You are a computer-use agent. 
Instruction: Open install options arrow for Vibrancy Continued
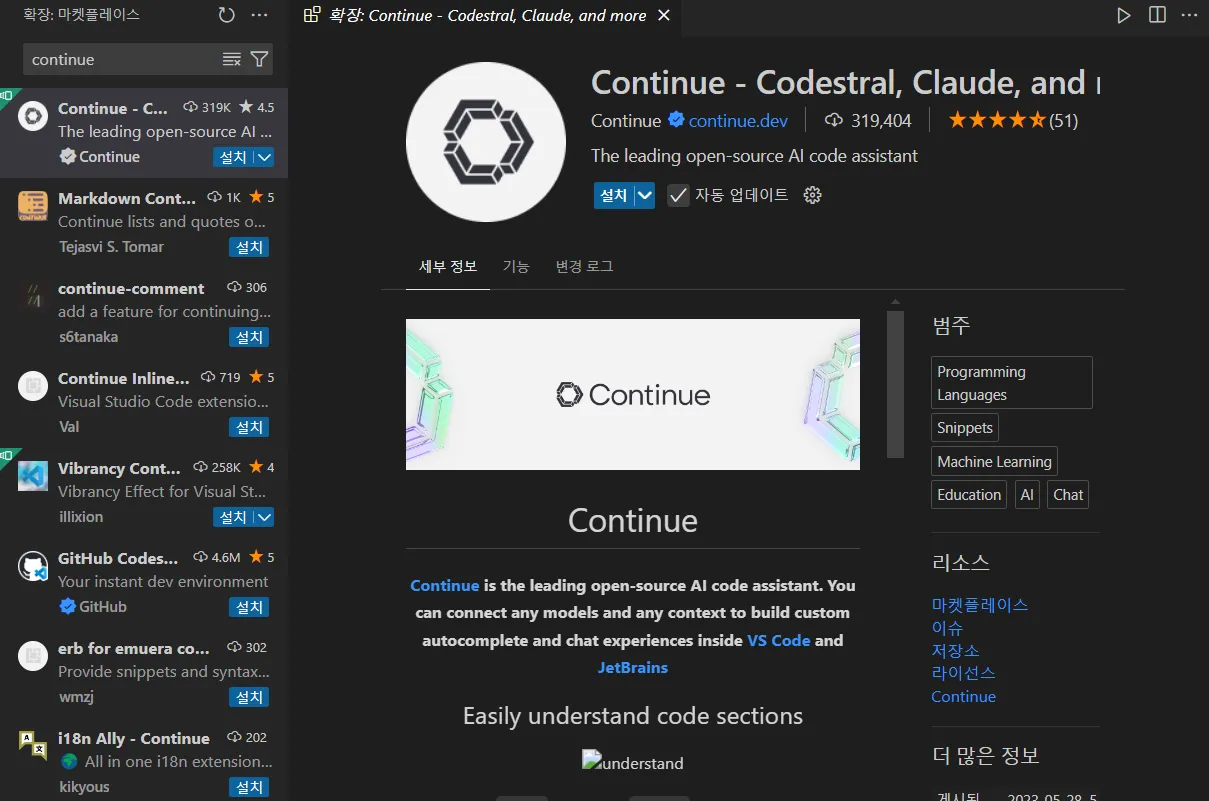(264, 517)
